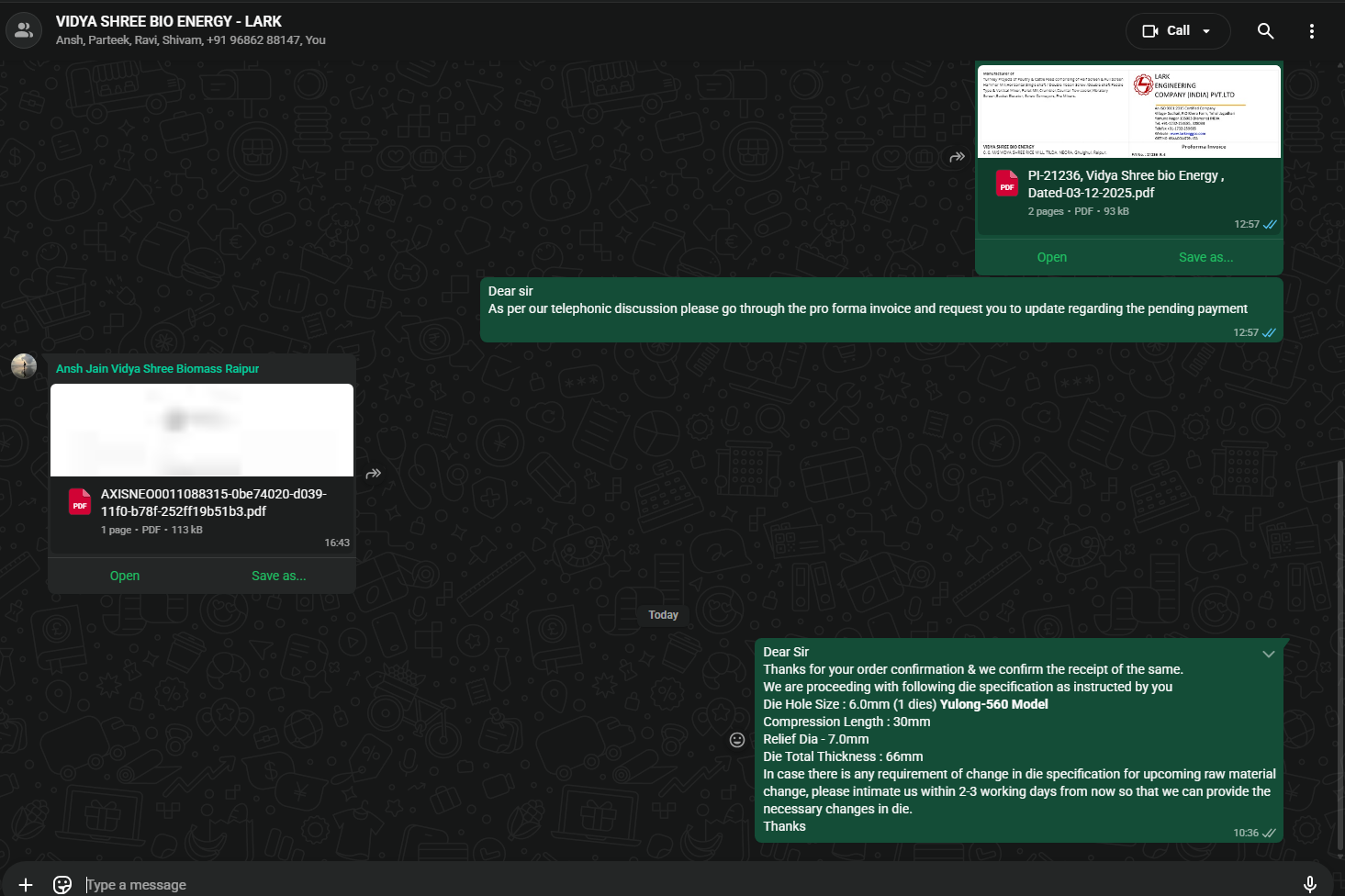Open the emoji and sticker picker
This screenshot has height=896, width=1345.
(62, 884)
